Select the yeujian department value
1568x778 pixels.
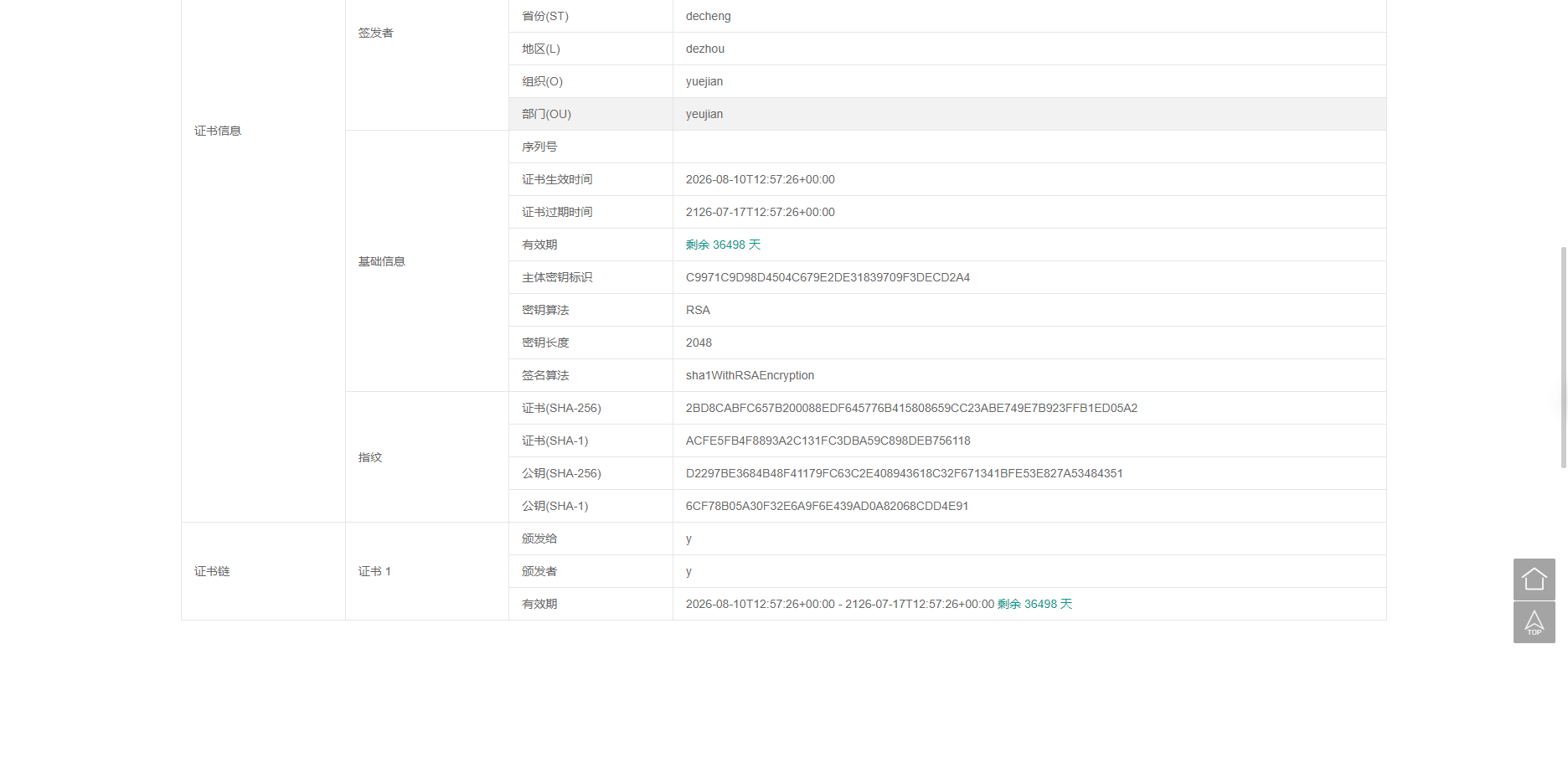coord(704,114)
